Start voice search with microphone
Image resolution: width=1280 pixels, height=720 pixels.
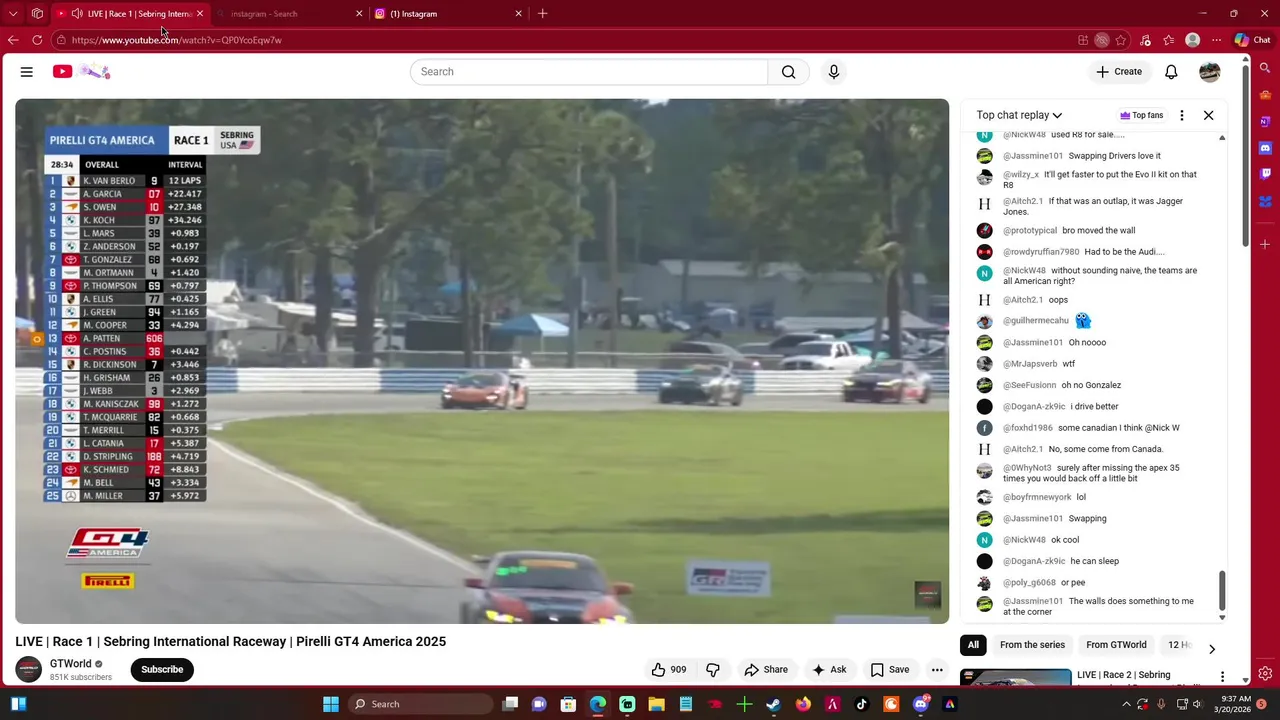834,72
